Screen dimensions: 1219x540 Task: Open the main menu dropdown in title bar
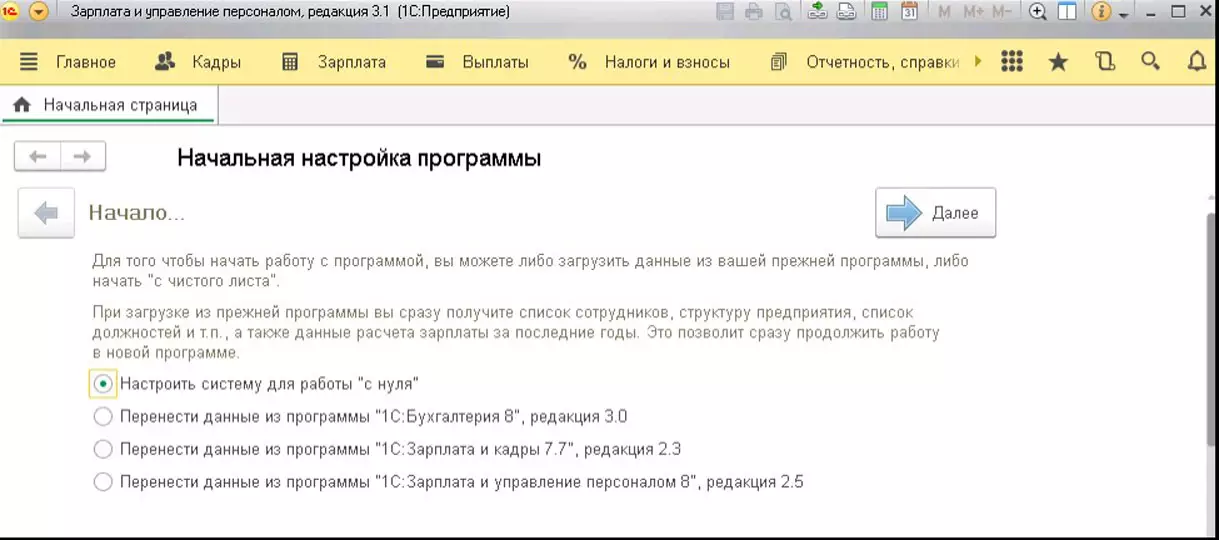click(x=39, y=12)
